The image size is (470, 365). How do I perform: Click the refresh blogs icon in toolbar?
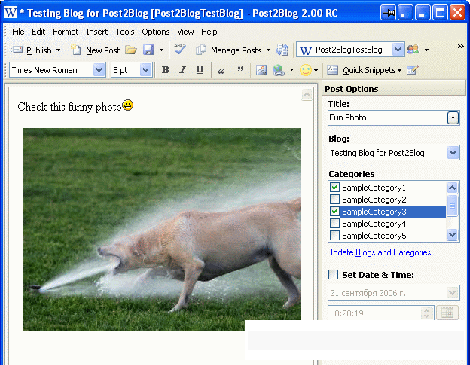[282, 50]
